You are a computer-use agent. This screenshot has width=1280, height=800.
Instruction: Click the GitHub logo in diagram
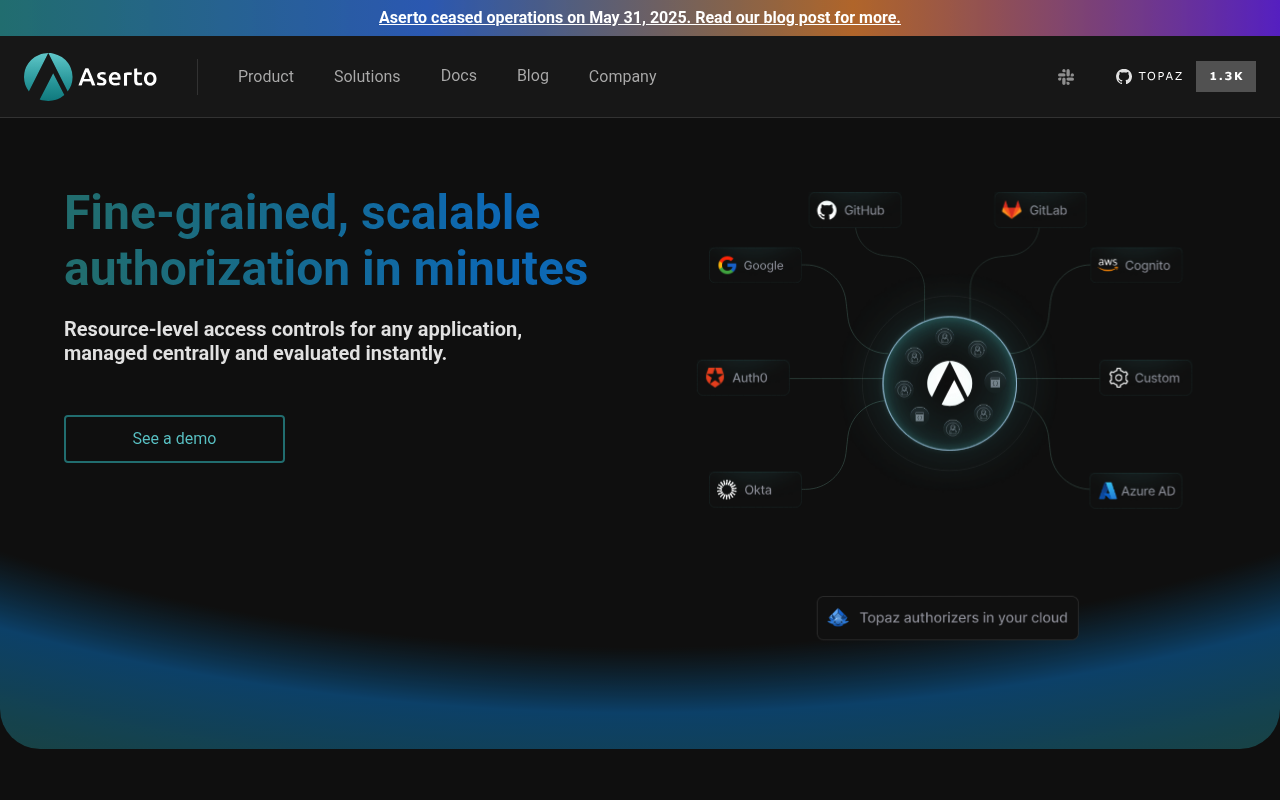click(x=827, y=210)
